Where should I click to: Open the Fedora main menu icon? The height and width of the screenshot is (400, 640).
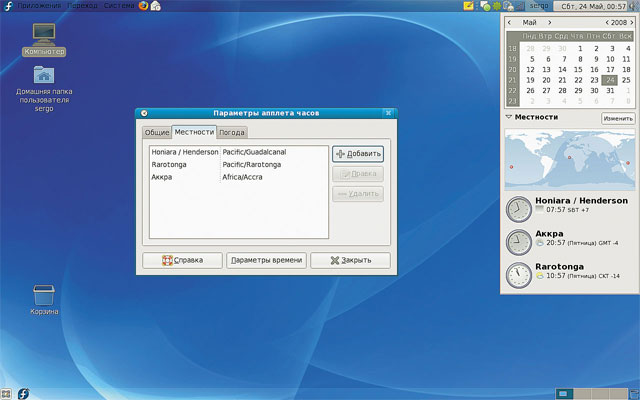click(x=7, y=6)
